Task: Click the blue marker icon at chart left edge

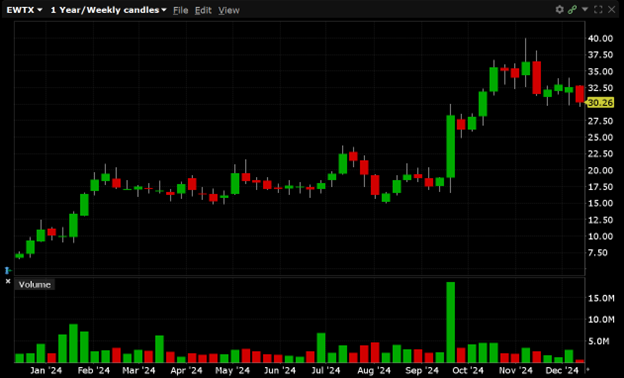Action: [7, 271]
